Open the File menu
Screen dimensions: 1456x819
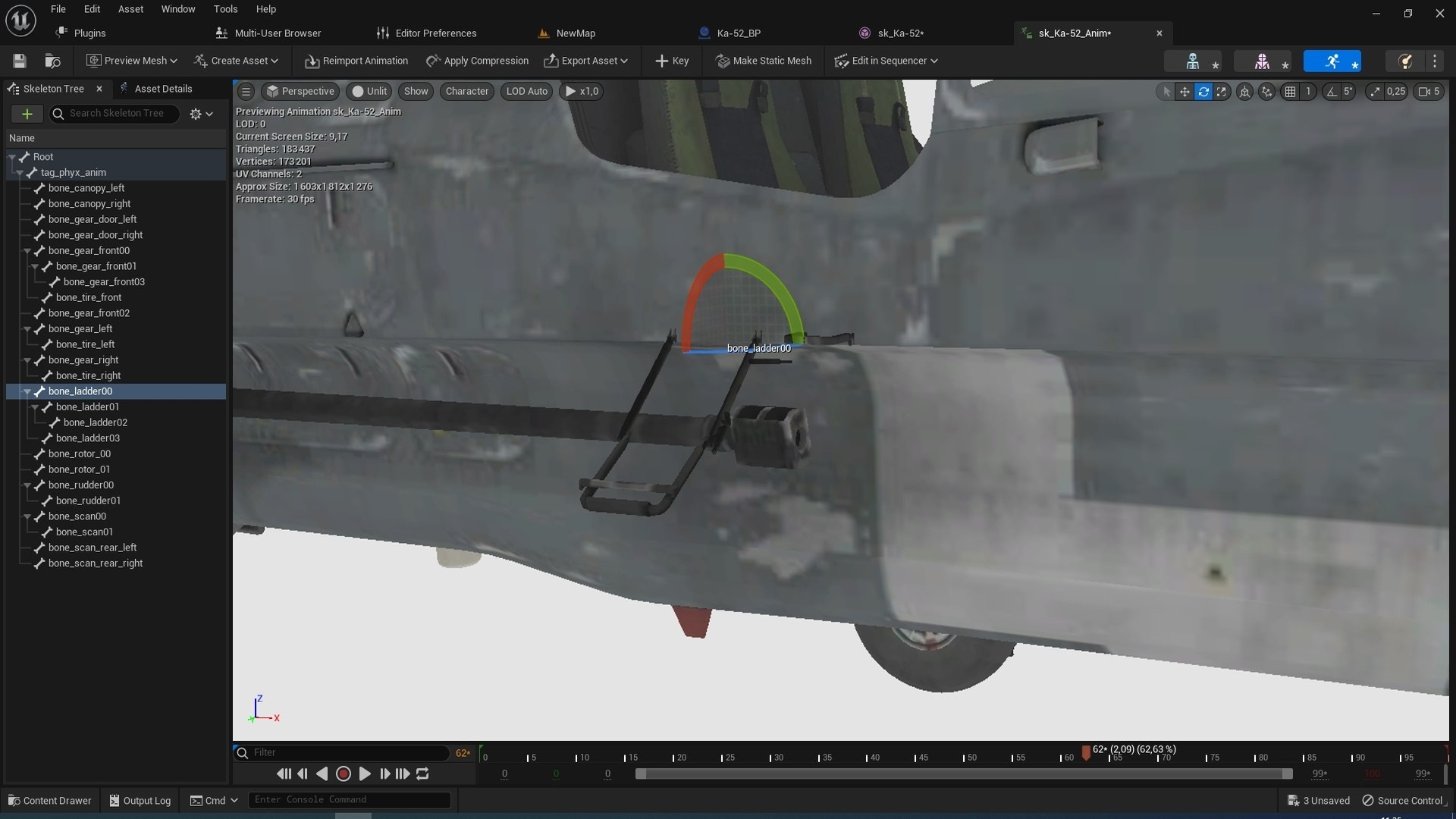[x=58, y=9]
